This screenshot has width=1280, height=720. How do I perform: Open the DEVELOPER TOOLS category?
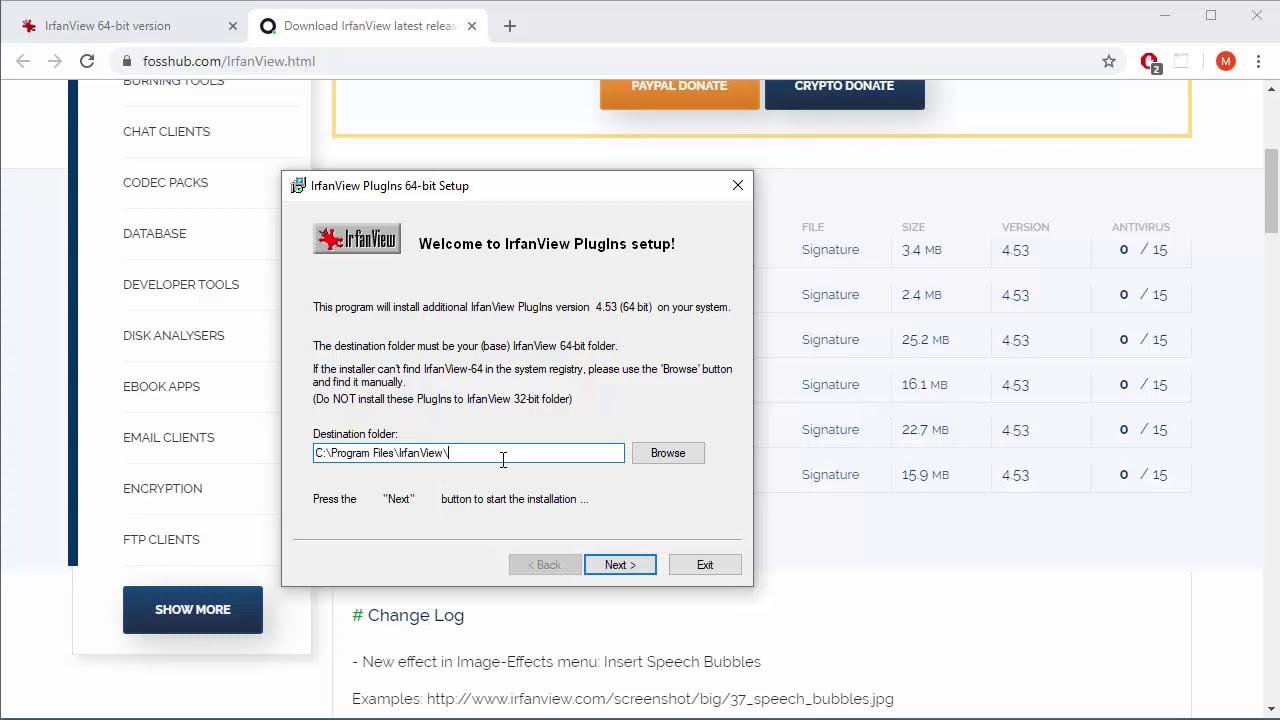pos(181,284)
